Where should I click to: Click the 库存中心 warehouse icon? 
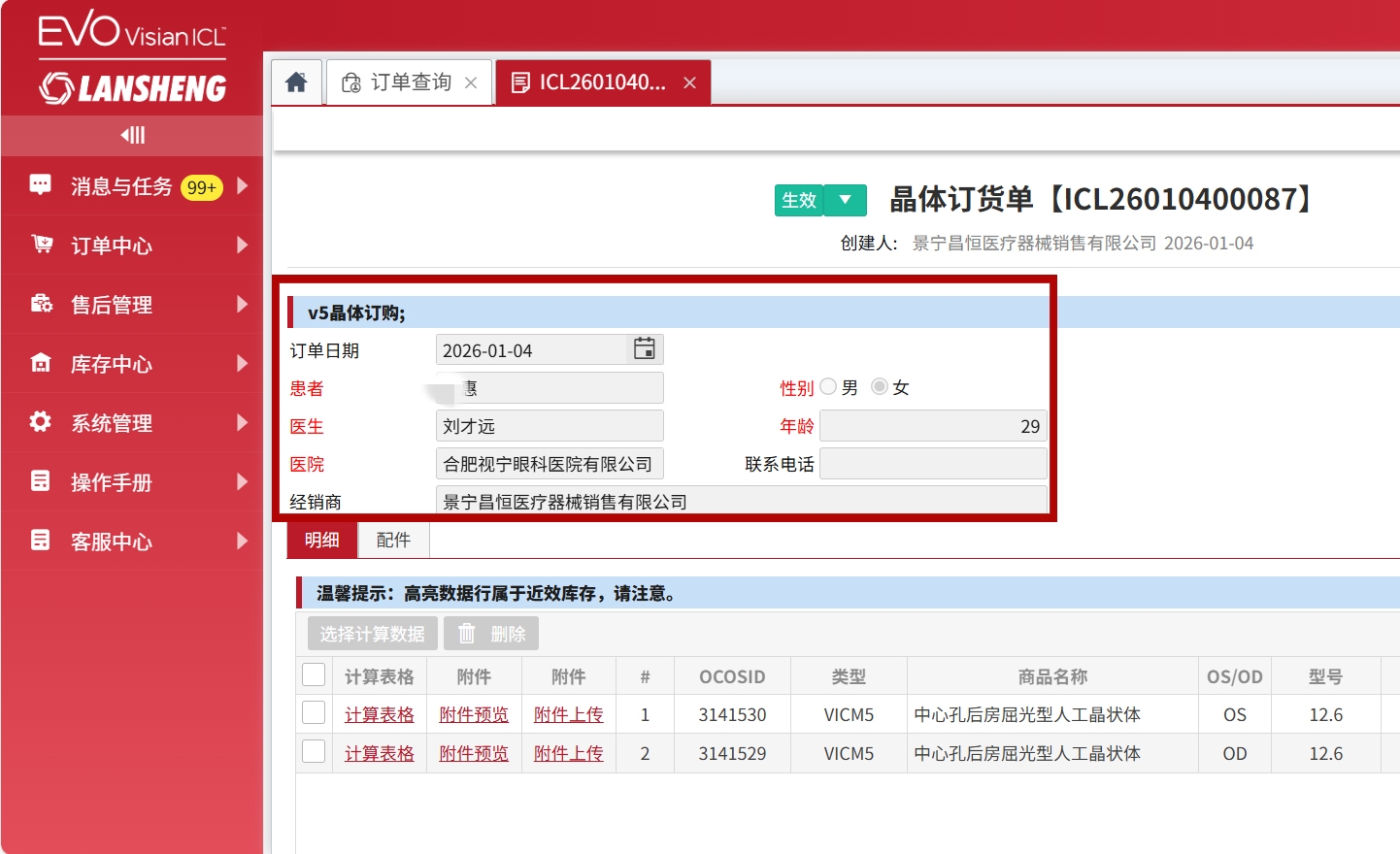tap(41, 363)
